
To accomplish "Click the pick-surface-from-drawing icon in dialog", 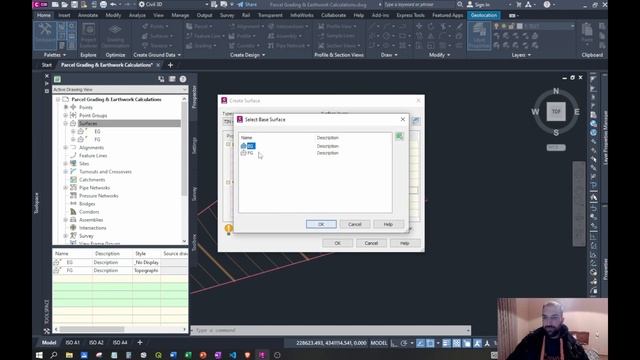I will [x=399, y=136].
